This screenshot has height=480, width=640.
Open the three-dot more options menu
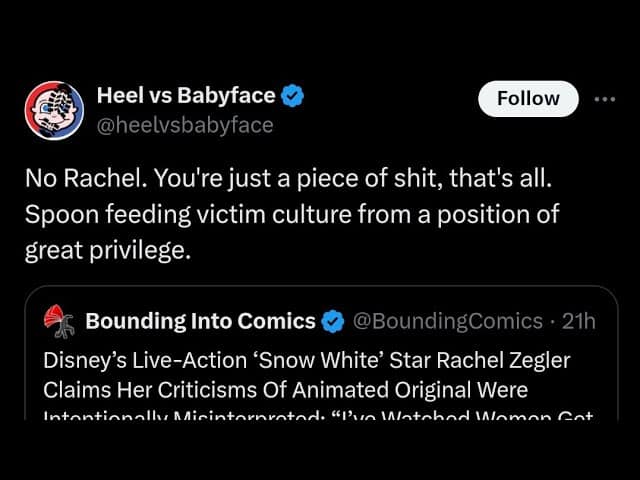click(605, 99)
